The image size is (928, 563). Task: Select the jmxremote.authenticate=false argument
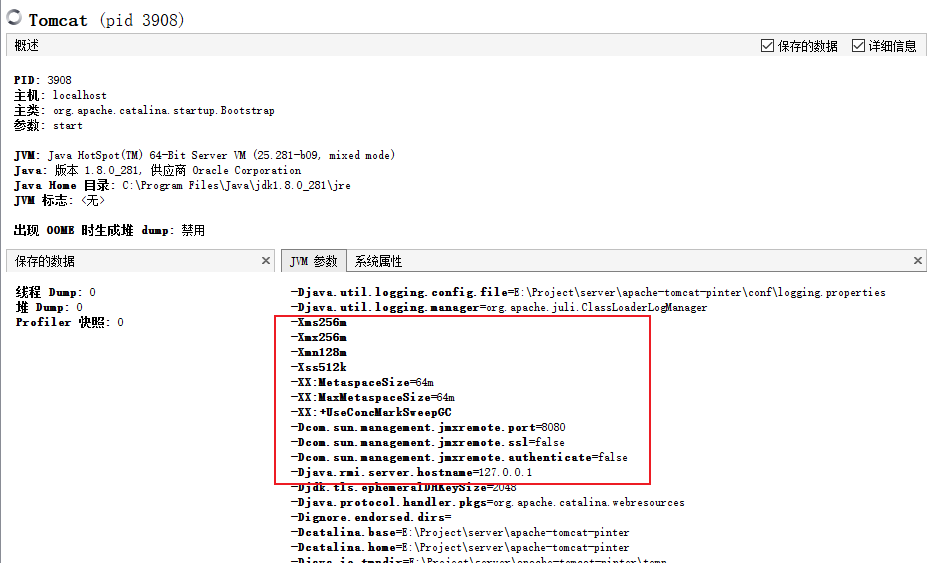[459, 457]
